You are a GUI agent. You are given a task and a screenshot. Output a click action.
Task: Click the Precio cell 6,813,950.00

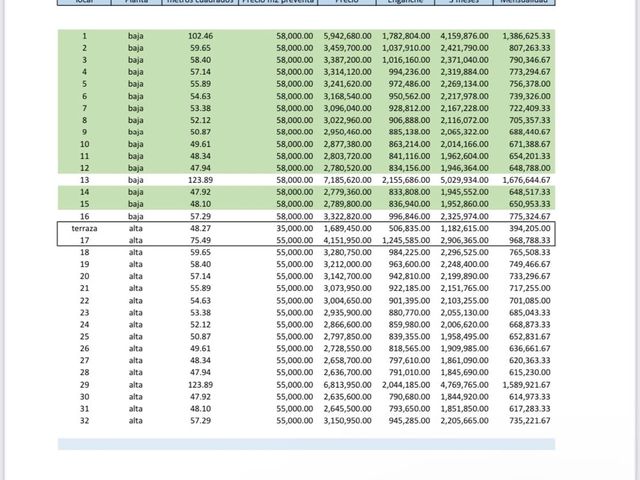[347, 385]
